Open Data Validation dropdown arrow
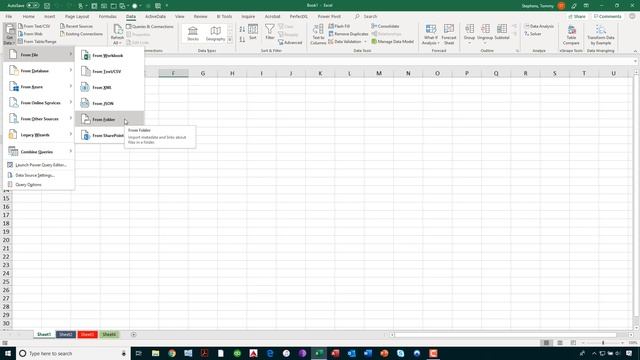Viewport: 640px width, 360px height. point(365,42)
